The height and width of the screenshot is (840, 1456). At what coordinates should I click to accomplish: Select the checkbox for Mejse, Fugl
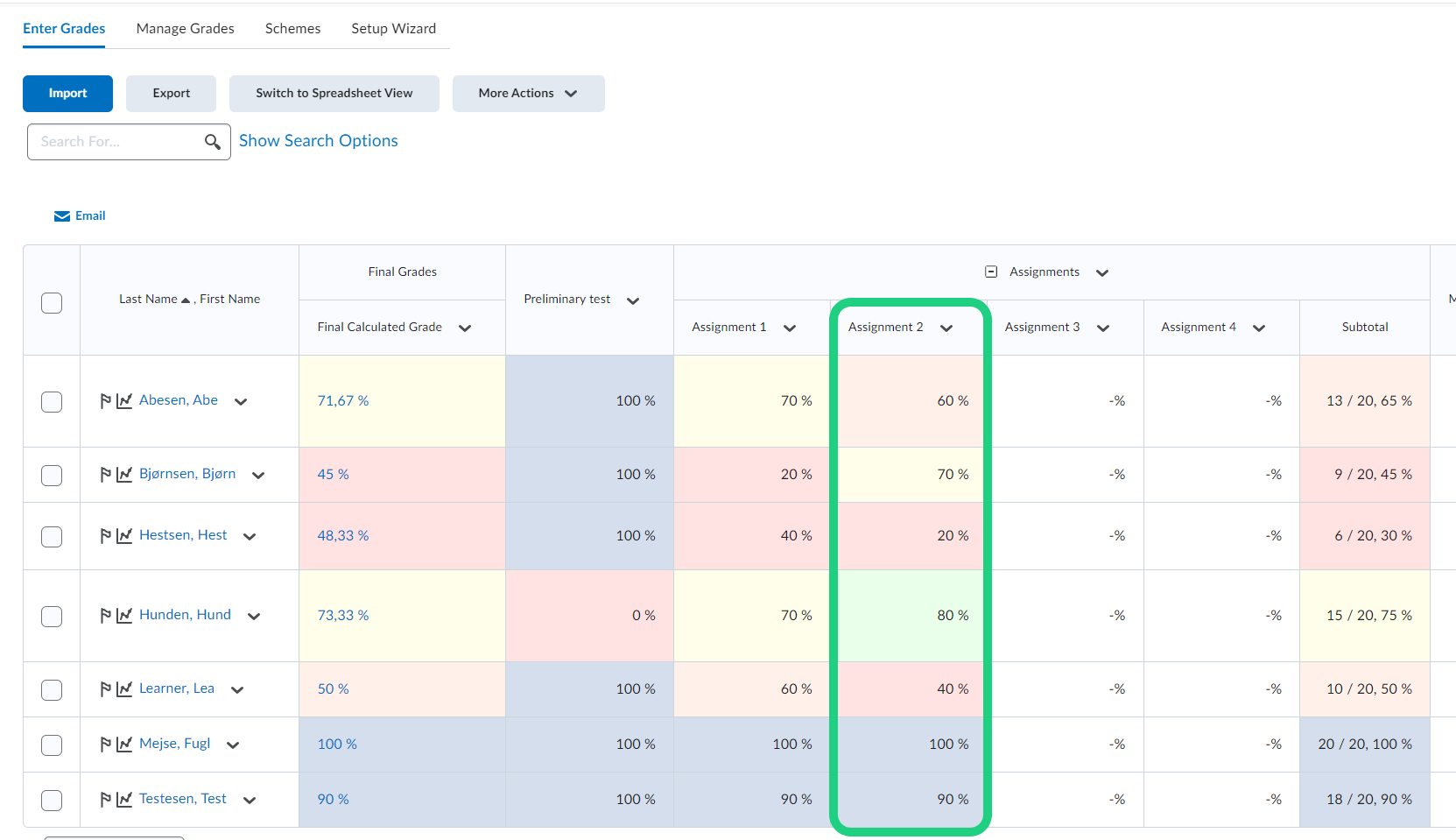(x=52, y=745)
